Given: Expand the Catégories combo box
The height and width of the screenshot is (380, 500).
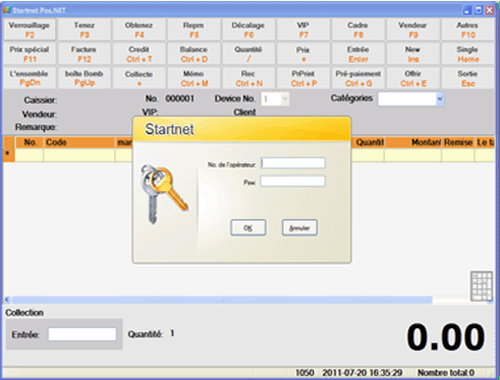Looking at the screenshot, I should pos(411,99).
